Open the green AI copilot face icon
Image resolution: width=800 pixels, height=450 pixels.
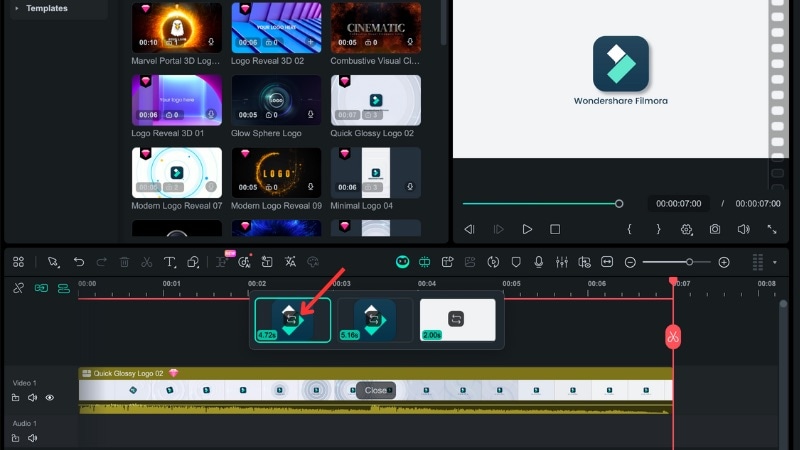[403, 262]
